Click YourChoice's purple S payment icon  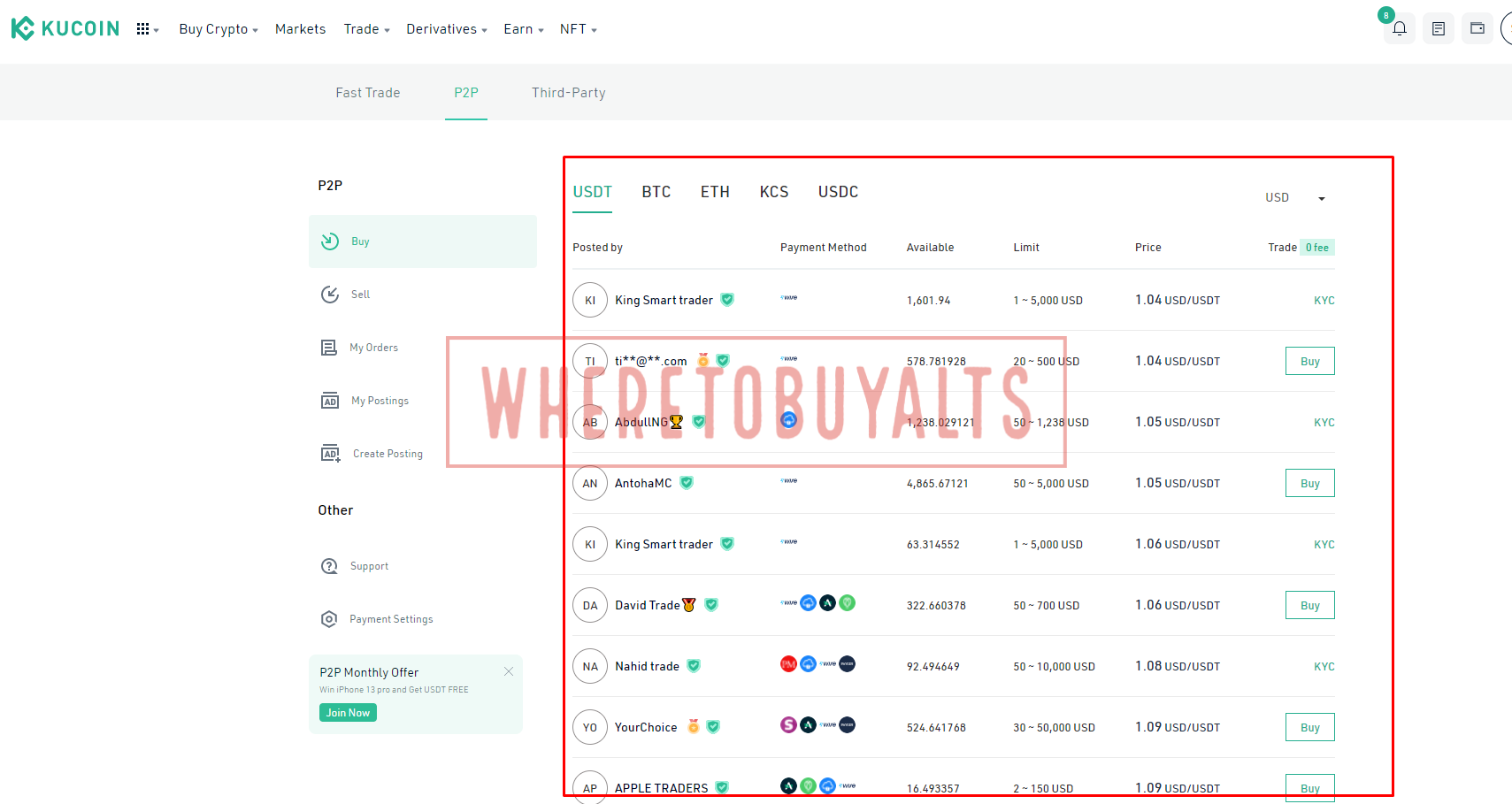788,724
